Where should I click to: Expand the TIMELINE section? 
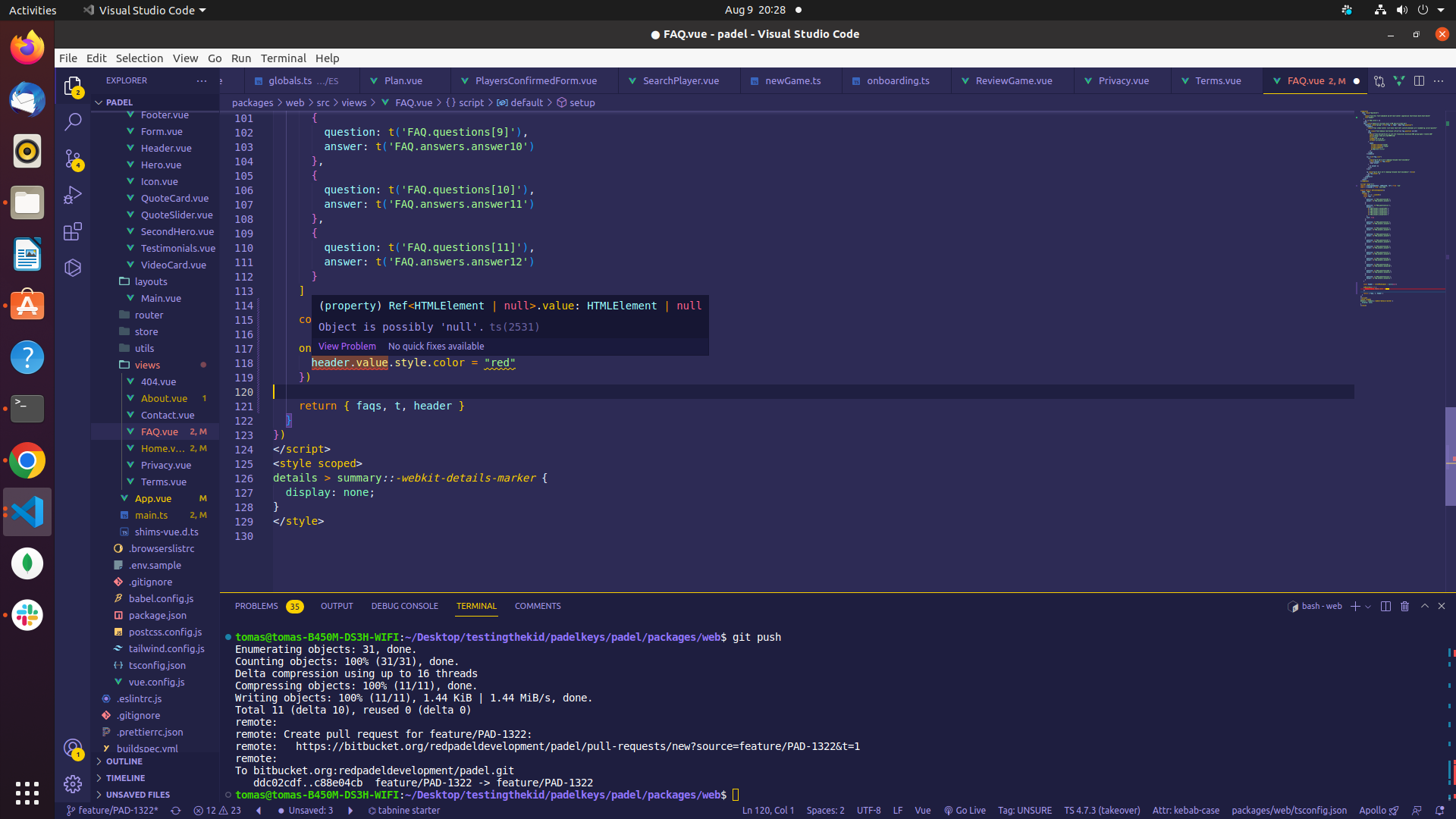click(x=155, y=778)
